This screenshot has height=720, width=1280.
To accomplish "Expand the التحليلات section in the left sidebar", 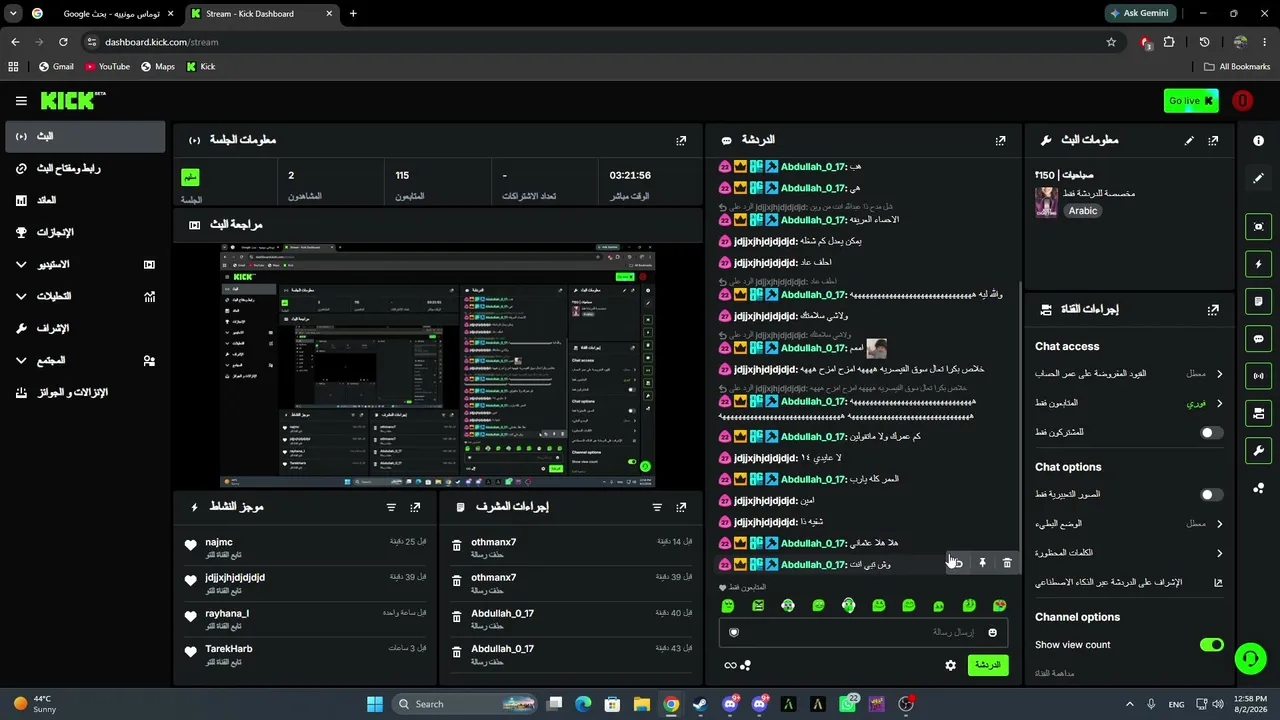I will tap(85, 297).
